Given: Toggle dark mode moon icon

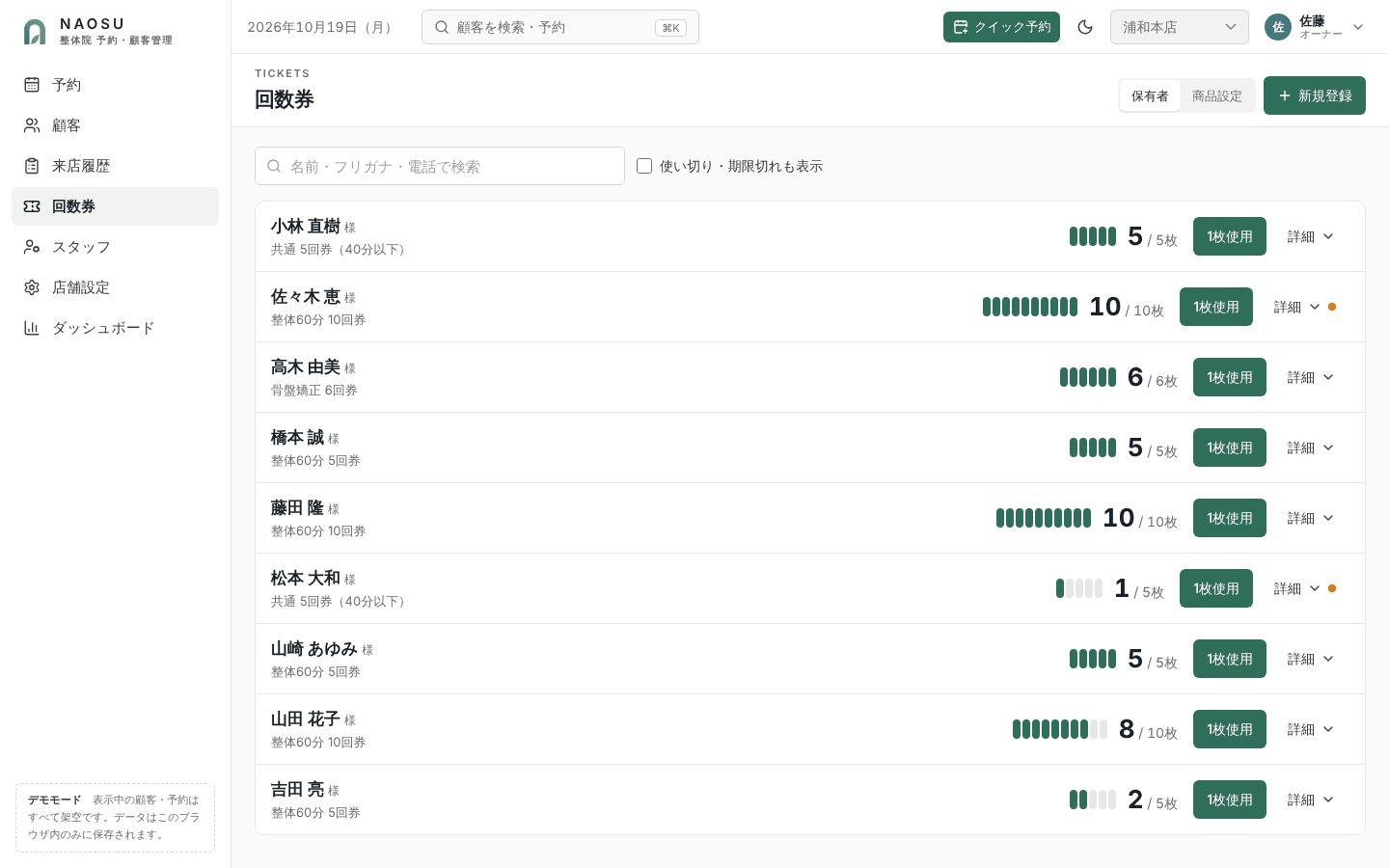Looking at the screenshot, I should pyautogui.click(x=1085, y=27).
